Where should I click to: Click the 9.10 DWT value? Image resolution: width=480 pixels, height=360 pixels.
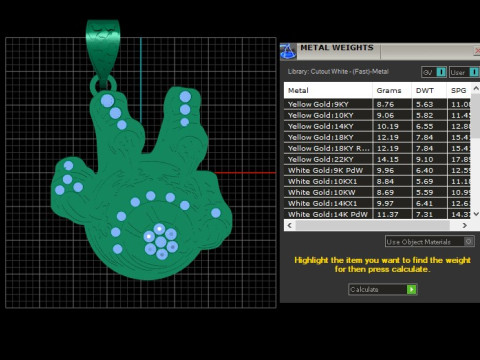tap(425, 159)
